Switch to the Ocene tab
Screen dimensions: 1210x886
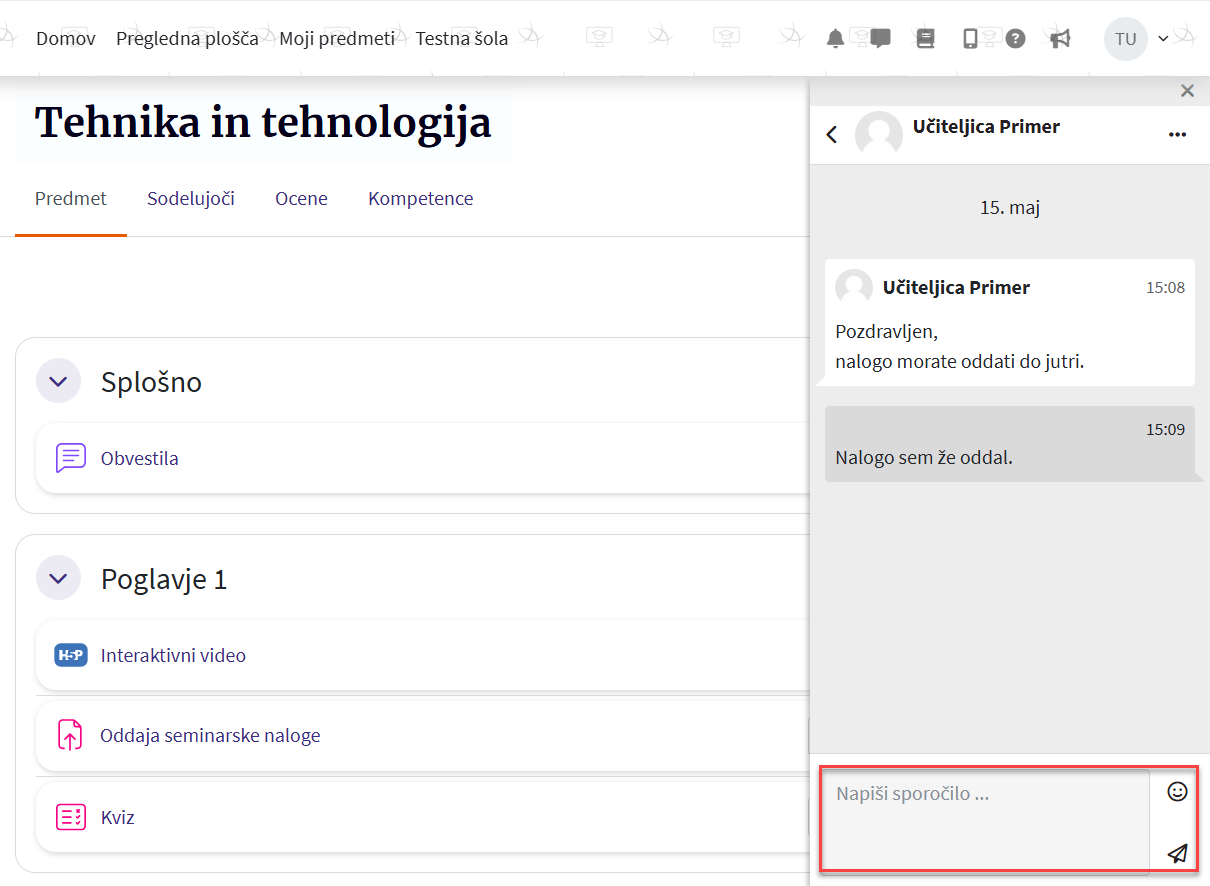301,199
